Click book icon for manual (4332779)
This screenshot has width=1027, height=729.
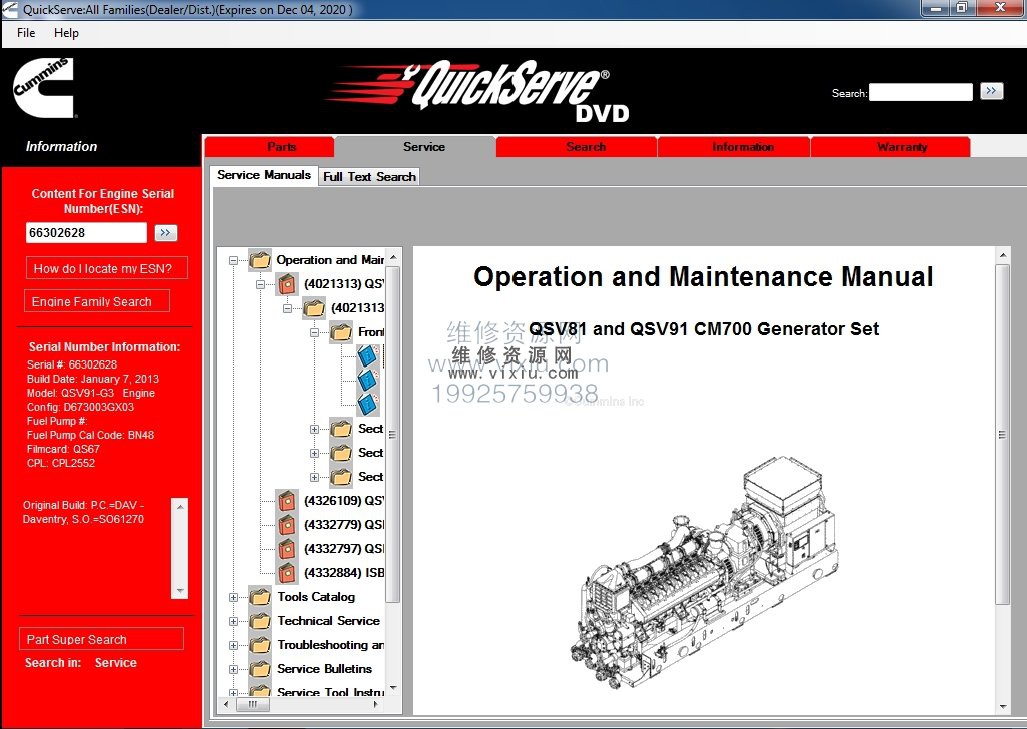(287, 525)
